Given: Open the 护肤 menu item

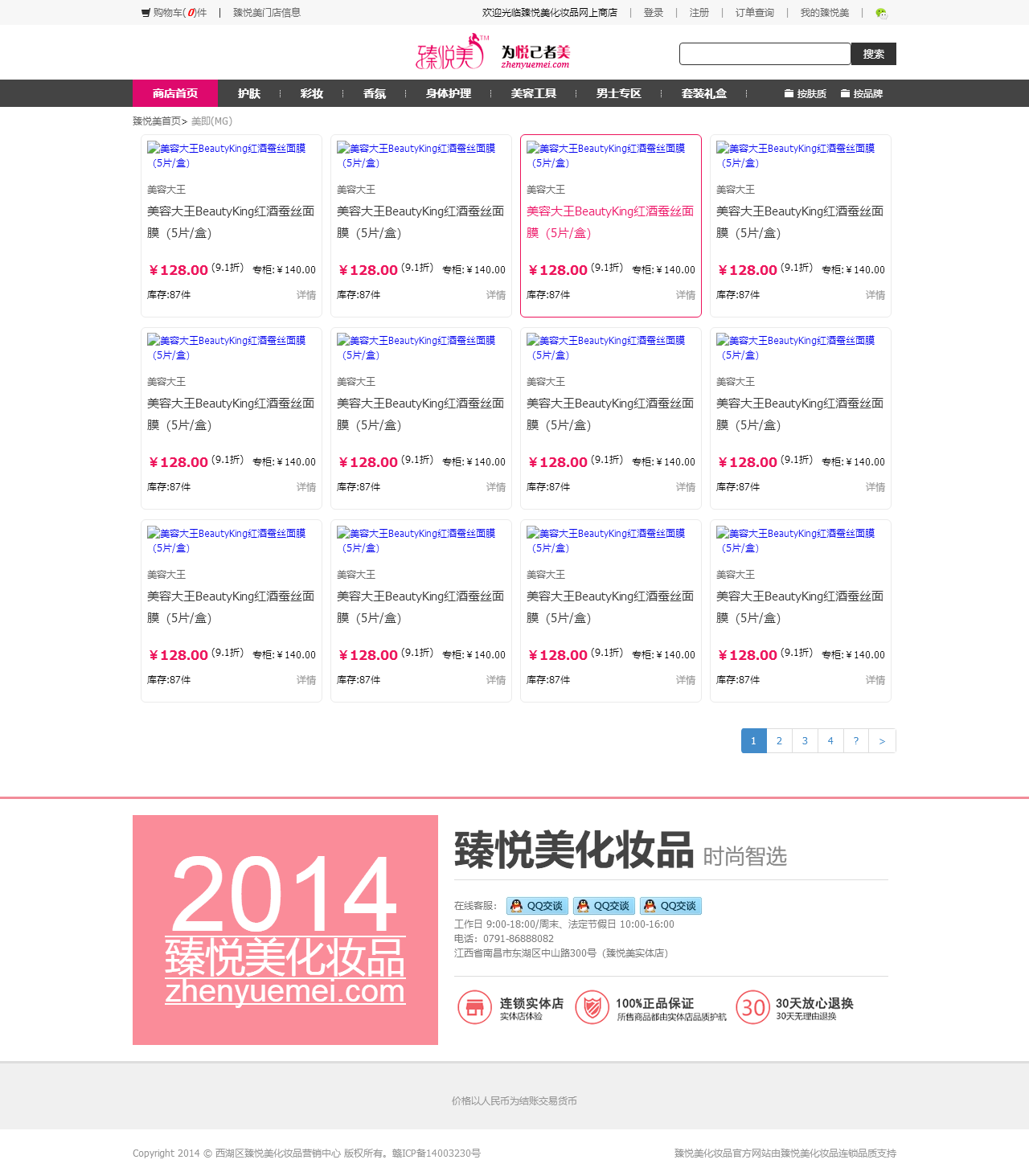Looking at the screenshot, I should tap(249, 94).
